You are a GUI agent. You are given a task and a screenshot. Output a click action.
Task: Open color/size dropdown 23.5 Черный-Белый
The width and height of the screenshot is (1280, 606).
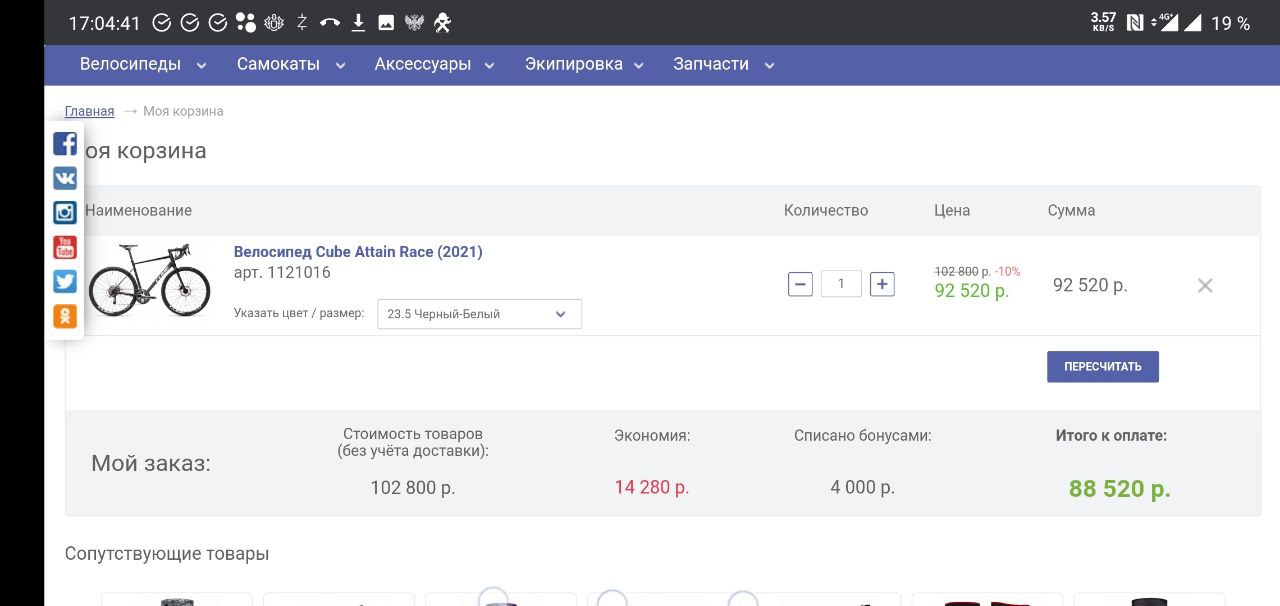479,314
